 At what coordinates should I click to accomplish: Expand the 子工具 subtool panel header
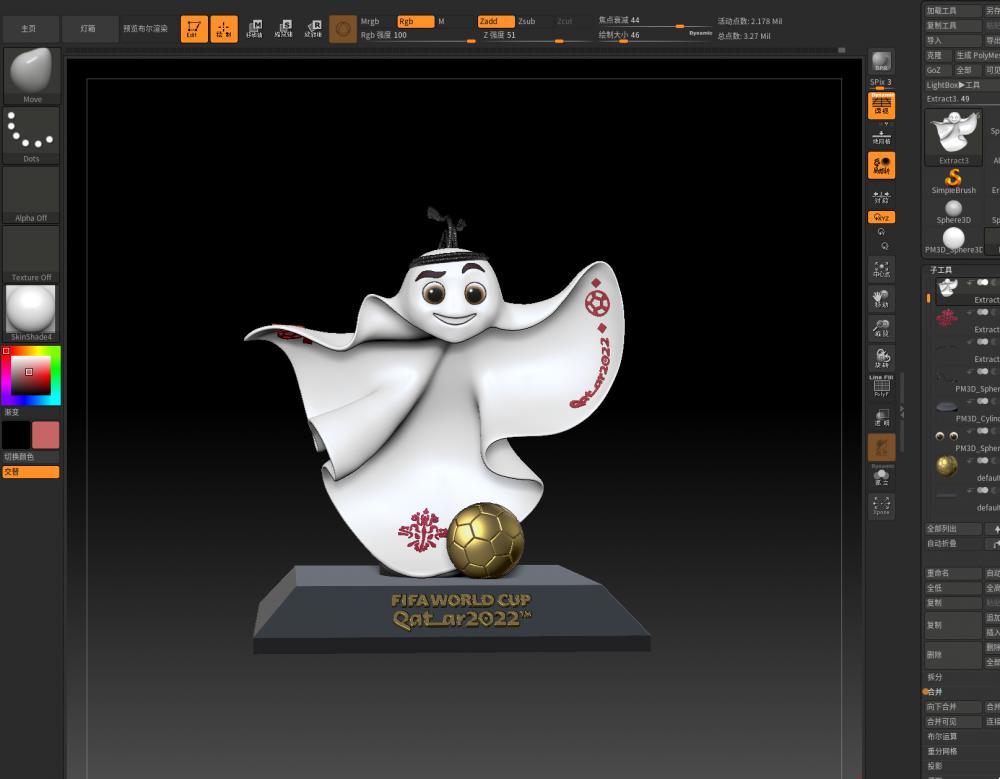tap(942, 270)
